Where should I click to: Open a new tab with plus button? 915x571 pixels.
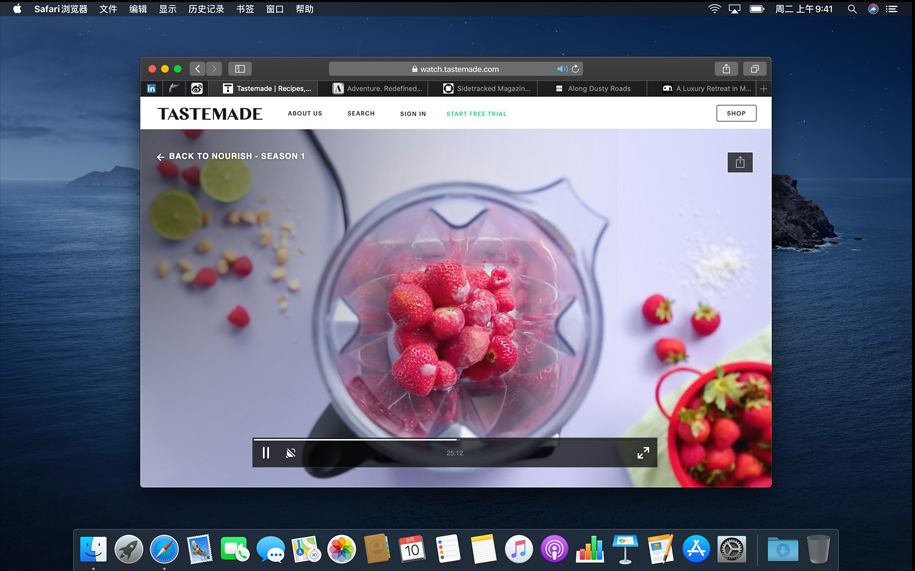pyautogui.click(x=764, y=89)
